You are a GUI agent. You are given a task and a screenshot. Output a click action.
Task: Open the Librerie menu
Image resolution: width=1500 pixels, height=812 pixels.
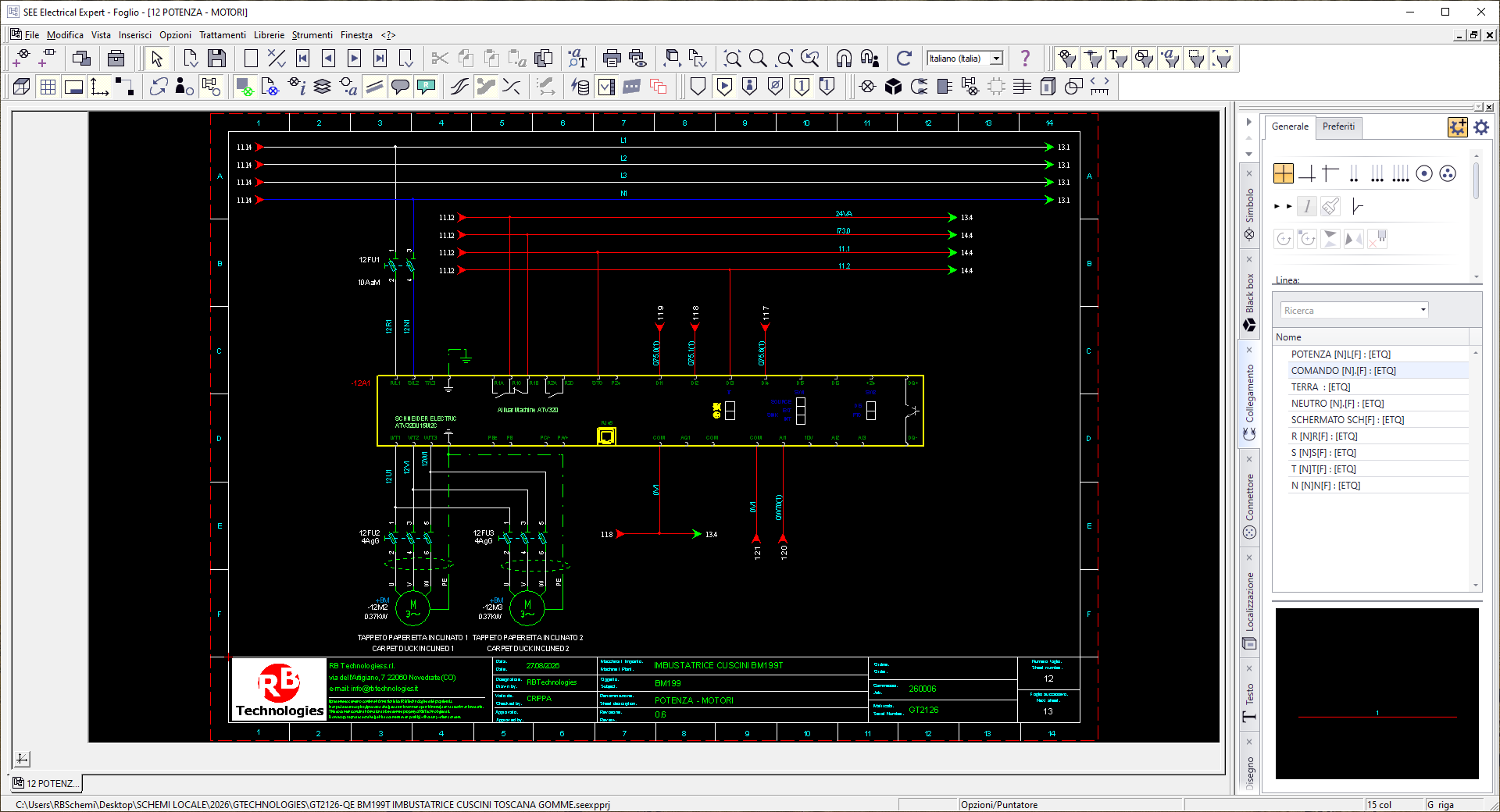[269, 35]
